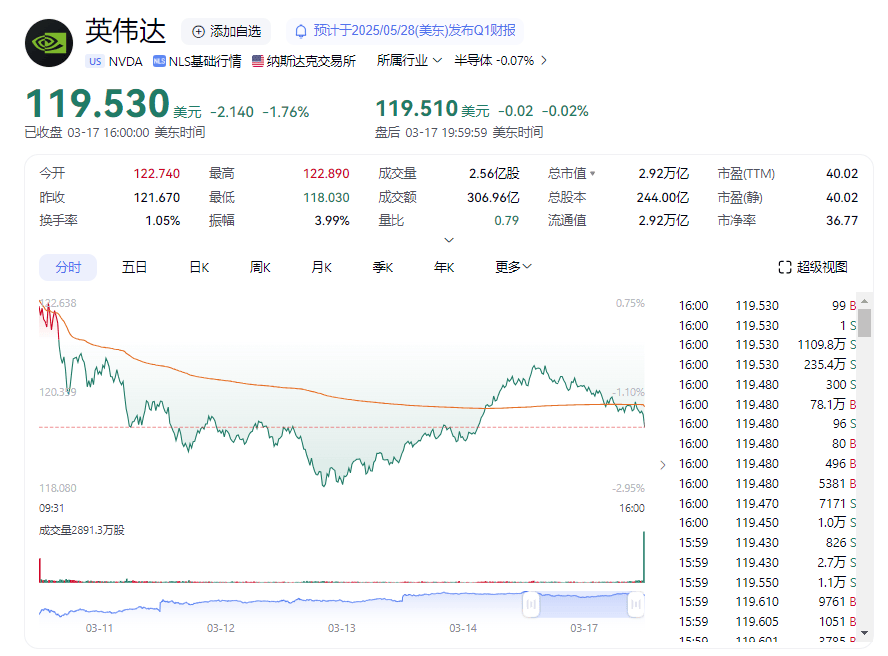Click the trade list scrollbar down arrow

tap(864, 633)
